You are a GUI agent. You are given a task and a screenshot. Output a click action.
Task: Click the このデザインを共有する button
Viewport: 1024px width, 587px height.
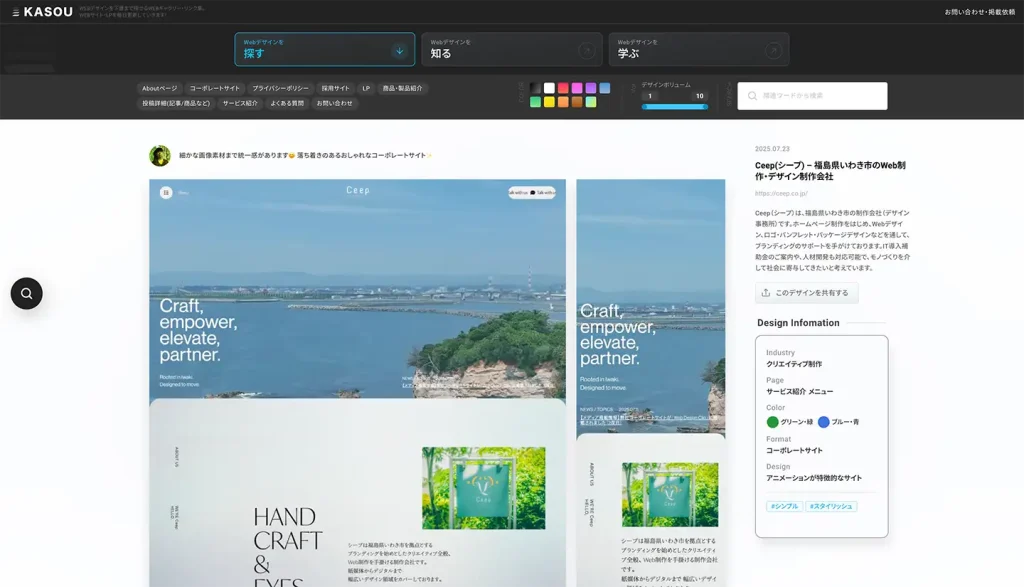pos(806,293)
